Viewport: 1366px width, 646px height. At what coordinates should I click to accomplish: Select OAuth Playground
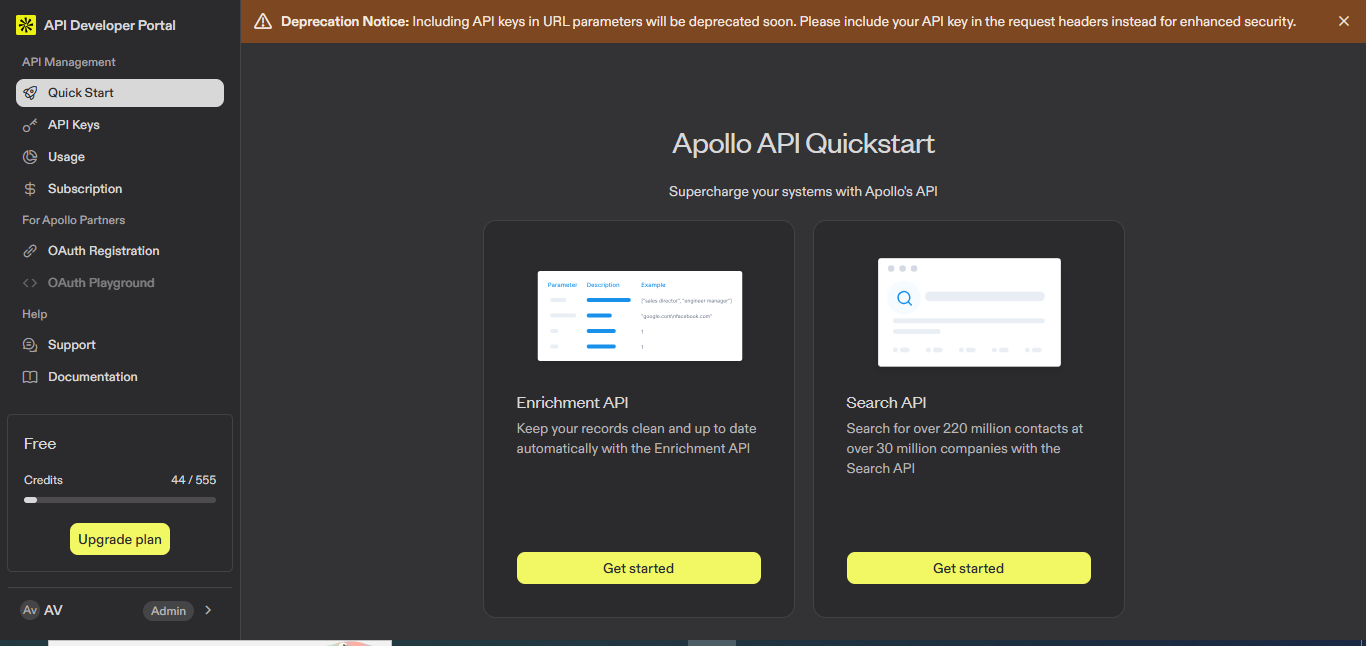(120, 283)
